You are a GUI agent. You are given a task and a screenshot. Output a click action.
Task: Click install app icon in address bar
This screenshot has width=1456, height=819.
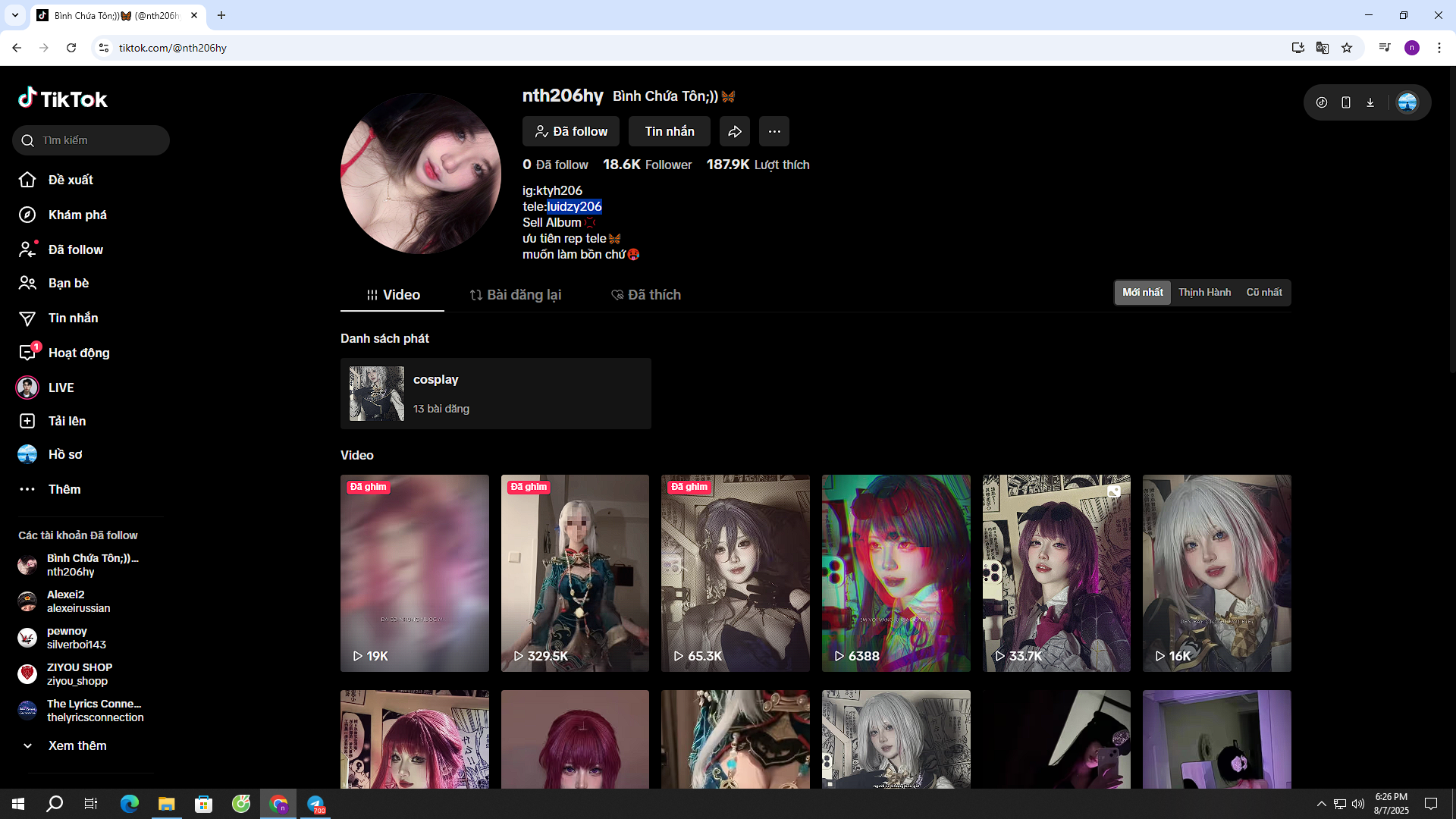[1298, 48]
